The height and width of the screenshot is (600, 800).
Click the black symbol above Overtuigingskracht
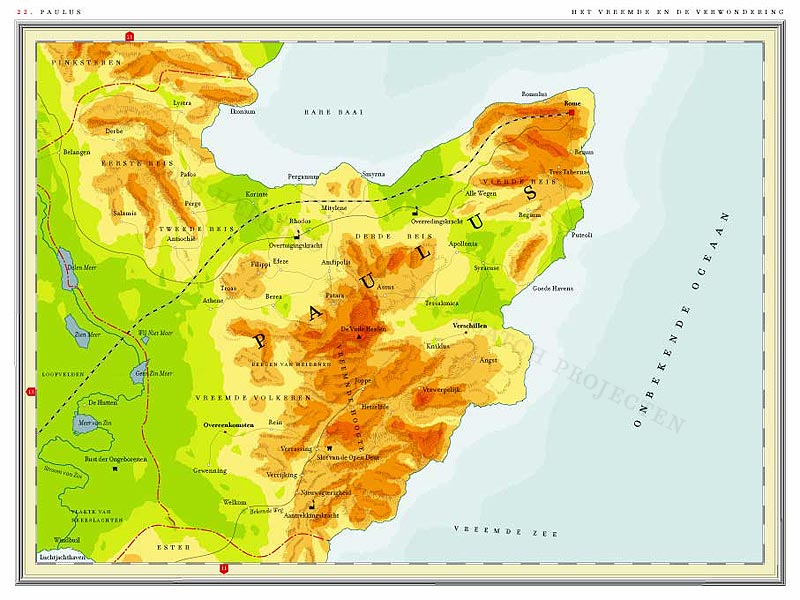(x=298, y=234)
